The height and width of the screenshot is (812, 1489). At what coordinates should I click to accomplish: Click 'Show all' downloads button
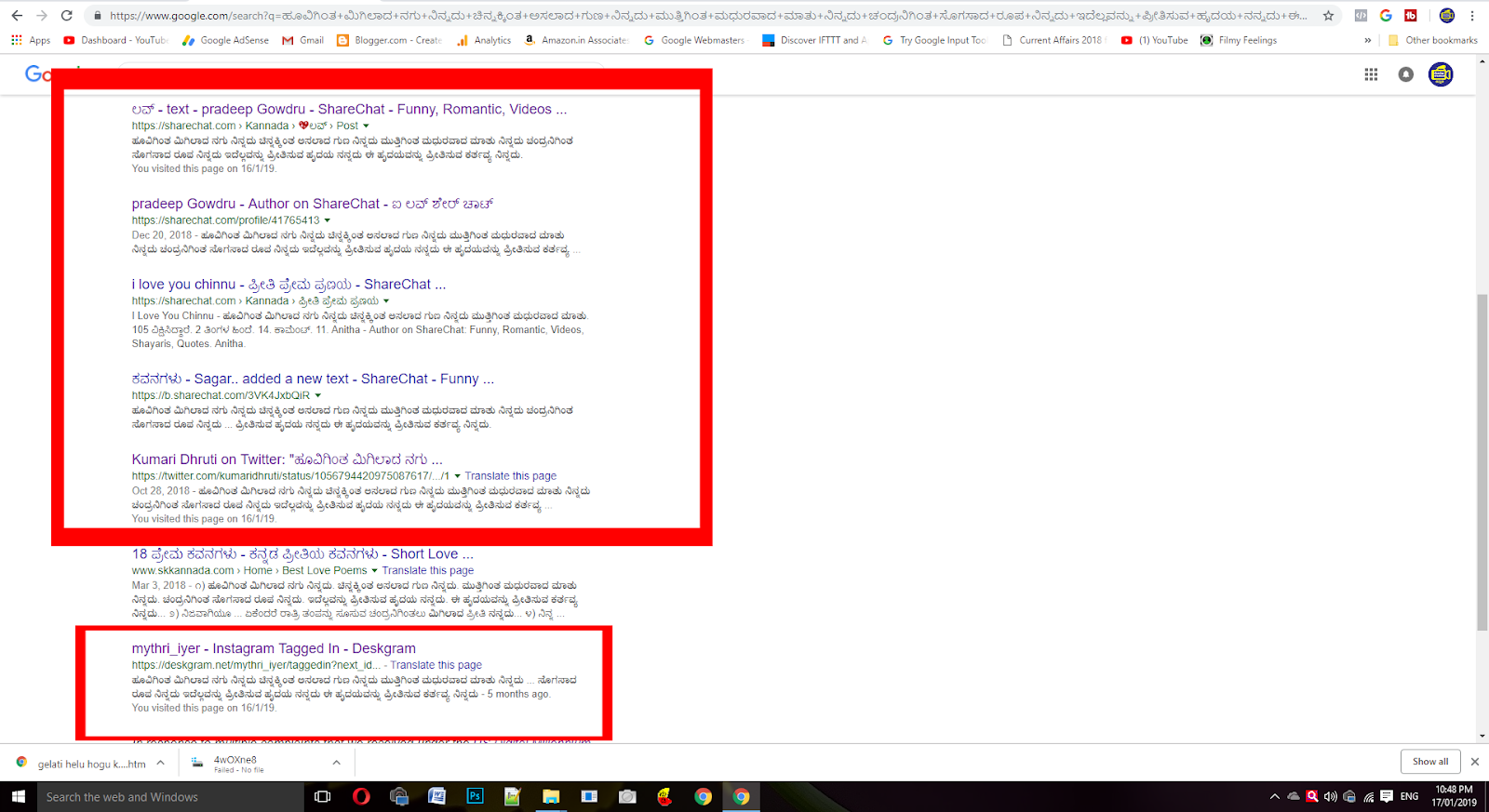pyautogui.click(x=1430, y=762)
